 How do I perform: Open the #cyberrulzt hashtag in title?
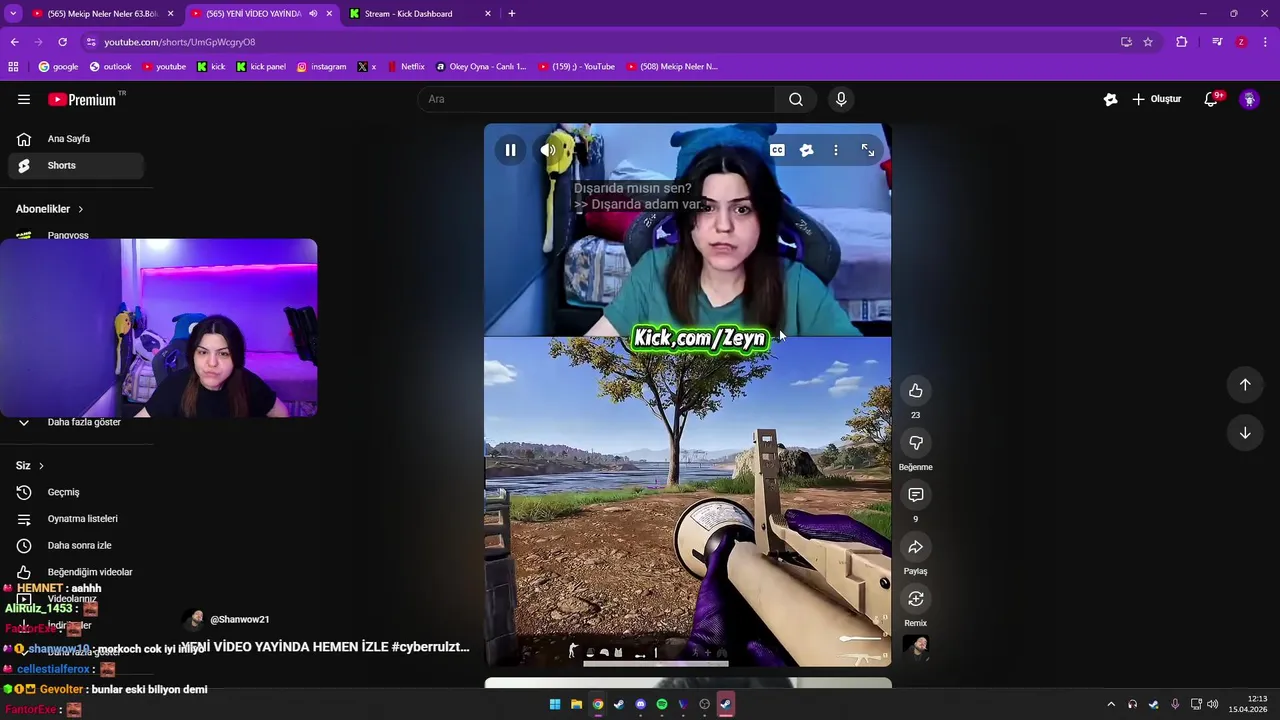click(430, 647)
